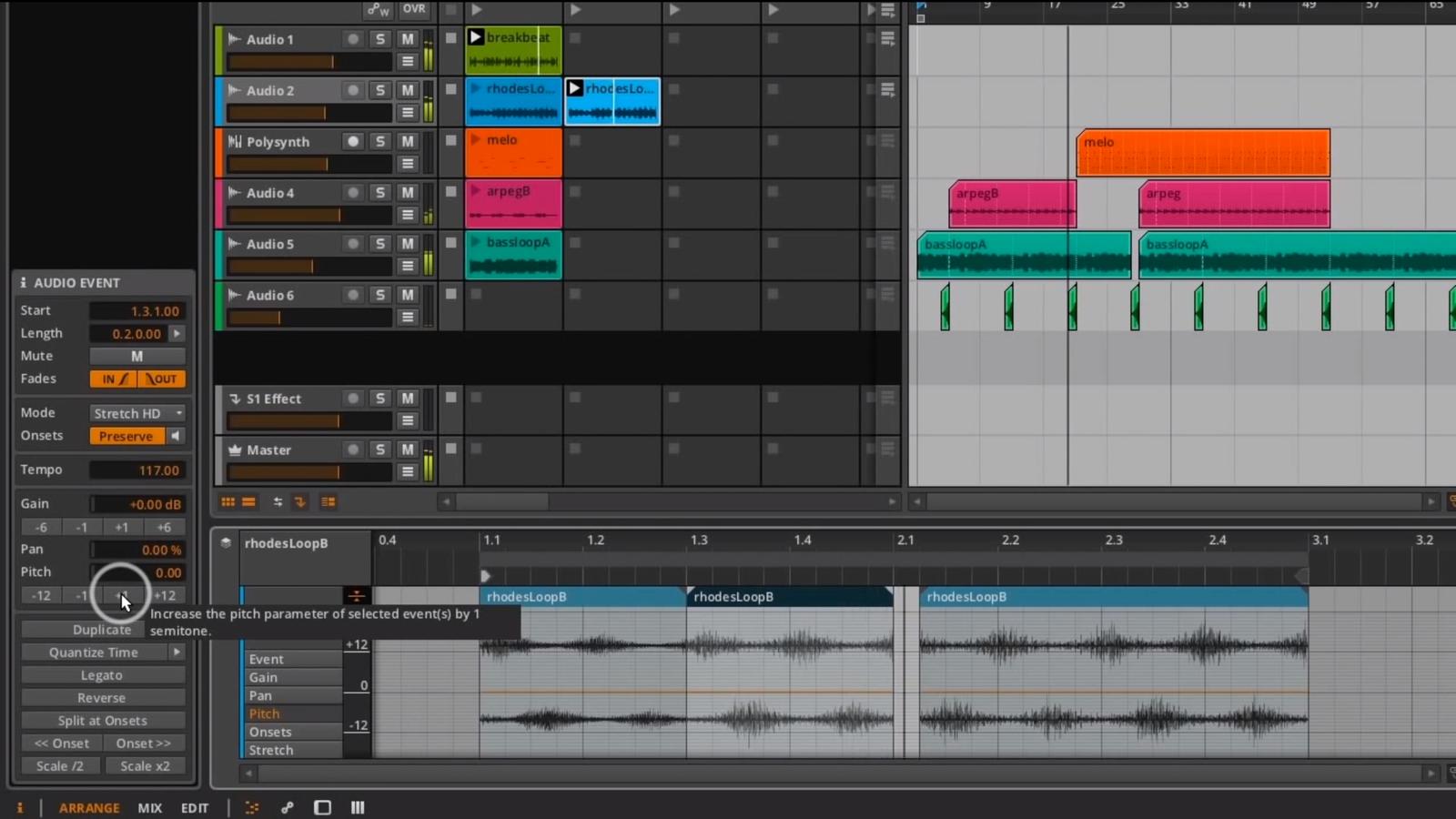Click the link-nodes icon in the footer
Screen dimensions: 1456x819
(x=288, y=807)
